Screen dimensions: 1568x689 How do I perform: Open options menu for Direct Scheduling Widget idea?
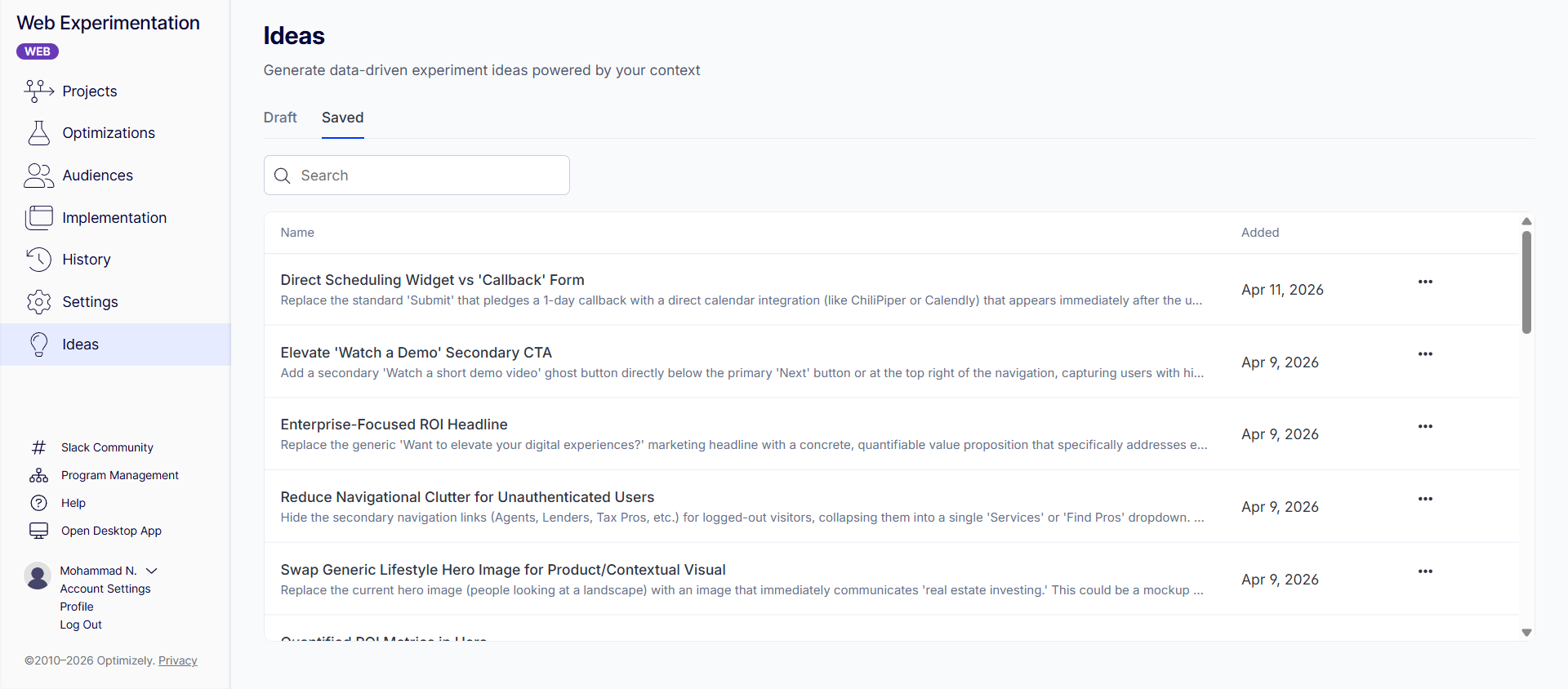tap(1425, 282)
